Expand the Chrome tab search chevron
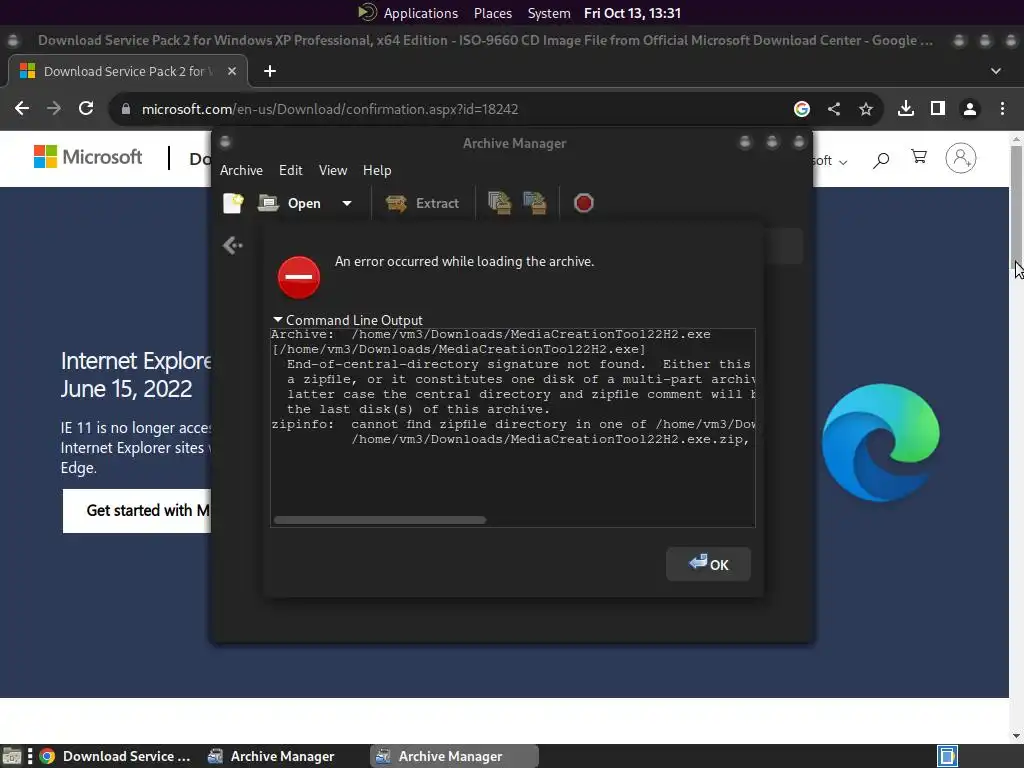Image resolution: width=1024 pixels, height=768 pixels. pyautogui.click(x=996, y=71)
